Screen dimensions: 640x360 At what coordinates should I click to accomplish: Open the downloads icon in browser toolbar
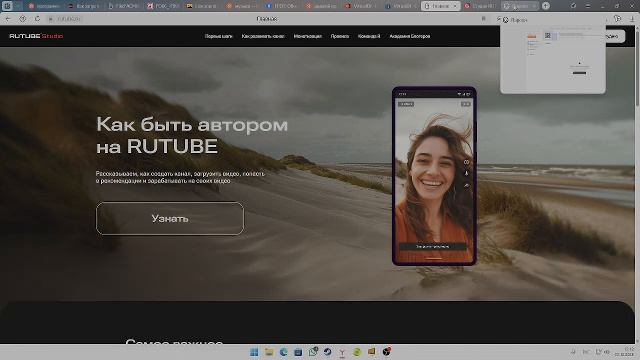[631, 19]
